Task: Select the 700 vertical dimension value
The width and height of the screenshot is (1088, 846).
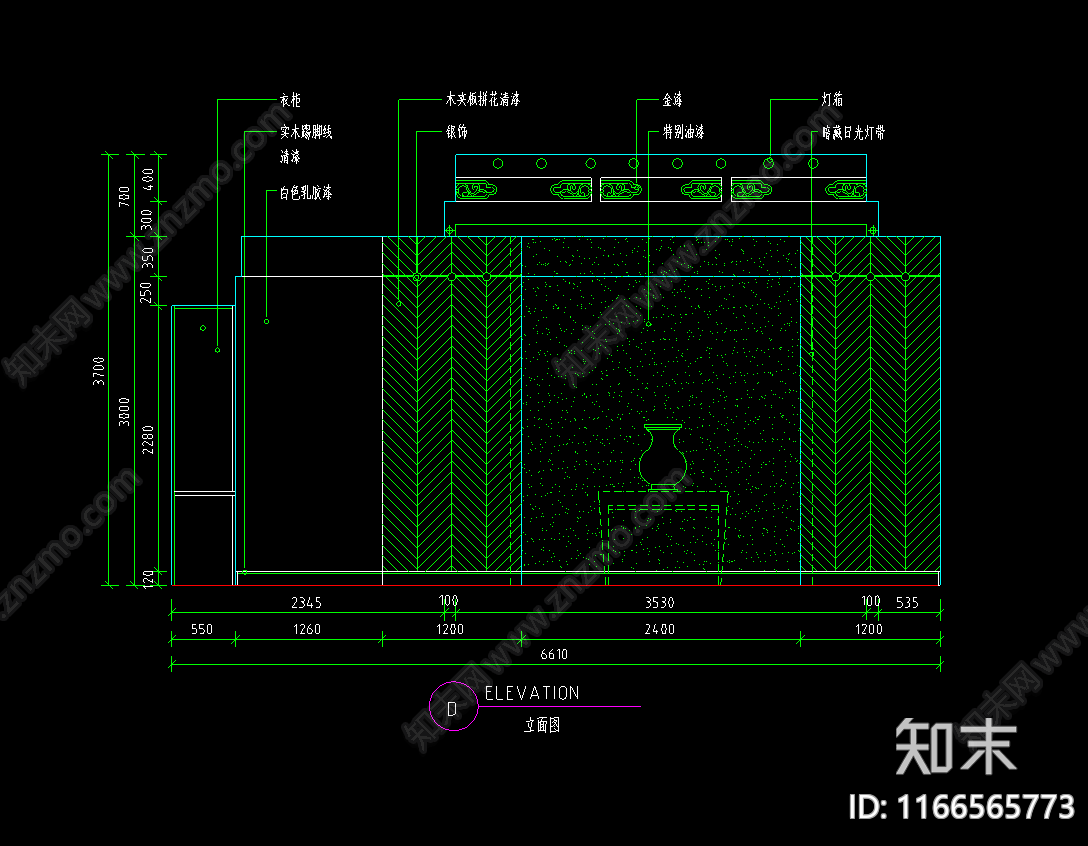Action: (124, 196)
